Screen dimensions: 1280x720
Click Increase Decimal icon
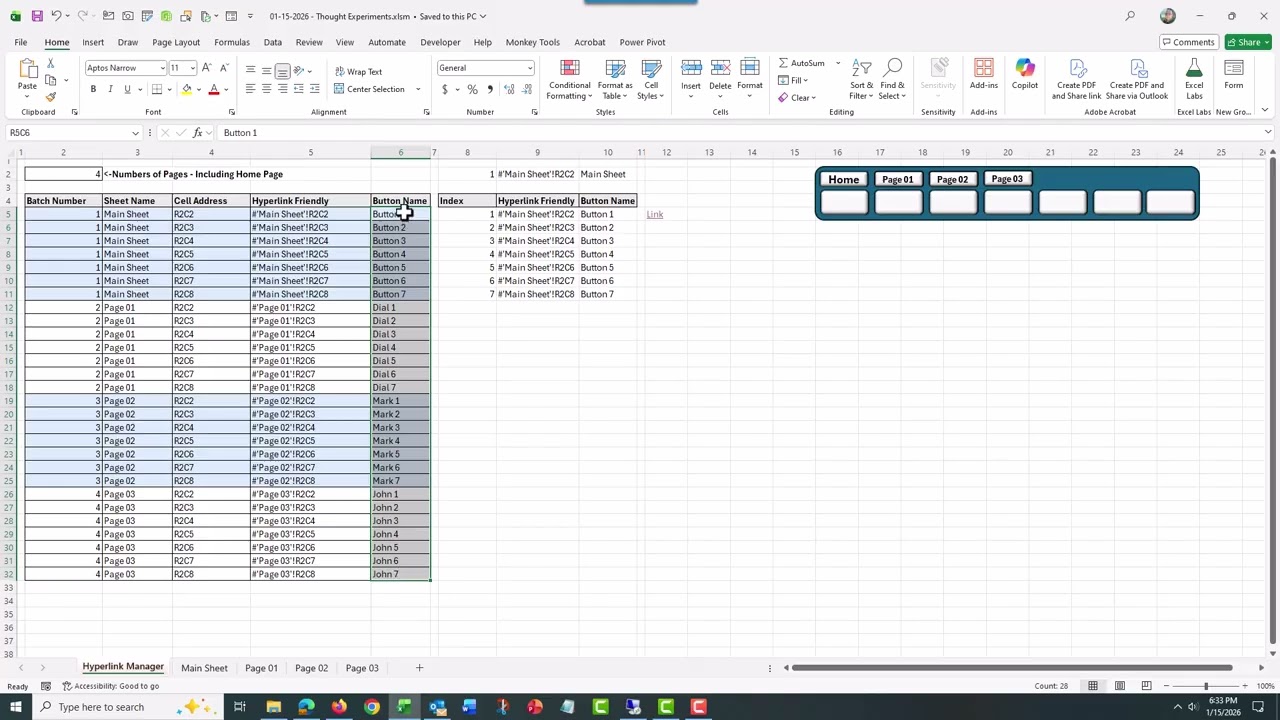(x=509, y=89)
